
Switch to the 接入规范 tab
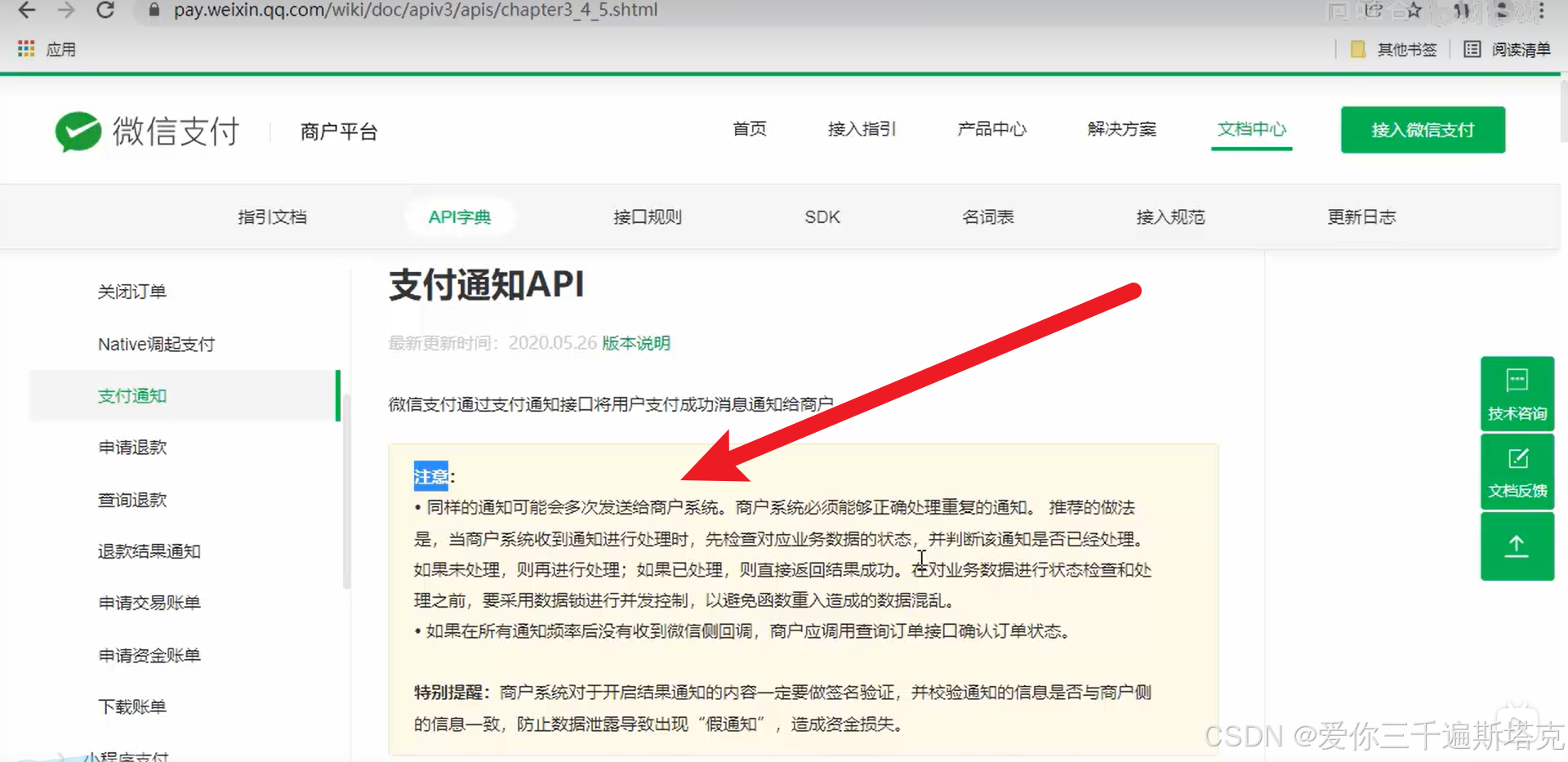[x=1170, y=217]
